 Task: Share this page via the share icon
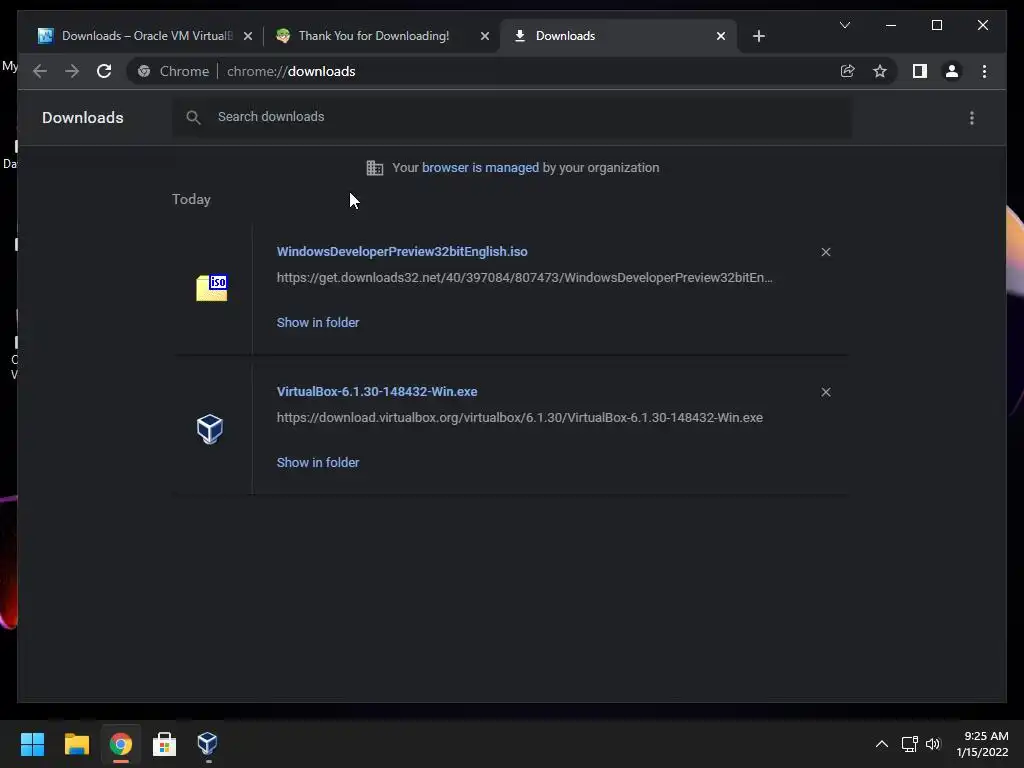tap(847, 71)
